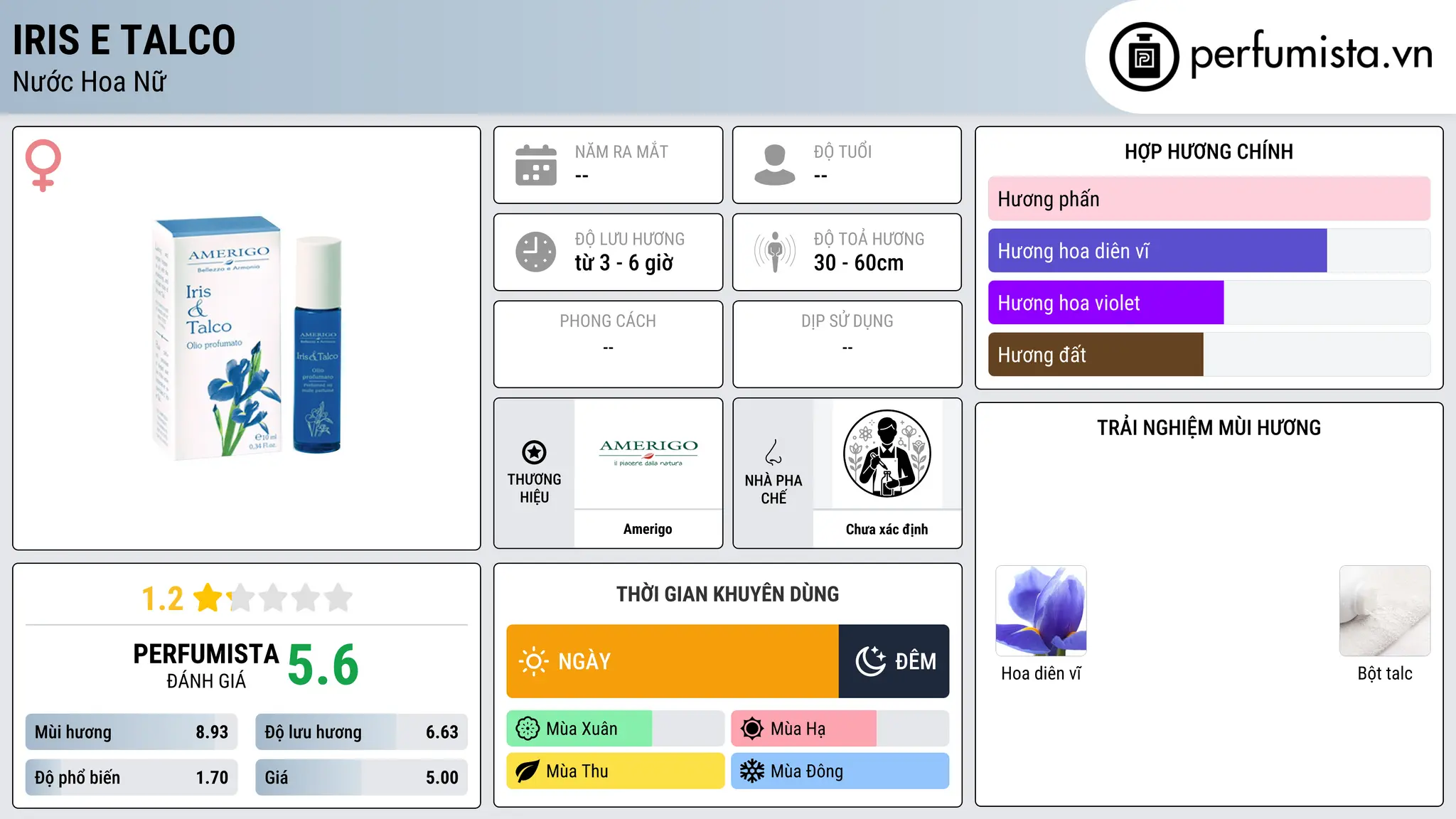Select the Hoa diên vĩ note image

point(1042,611)
